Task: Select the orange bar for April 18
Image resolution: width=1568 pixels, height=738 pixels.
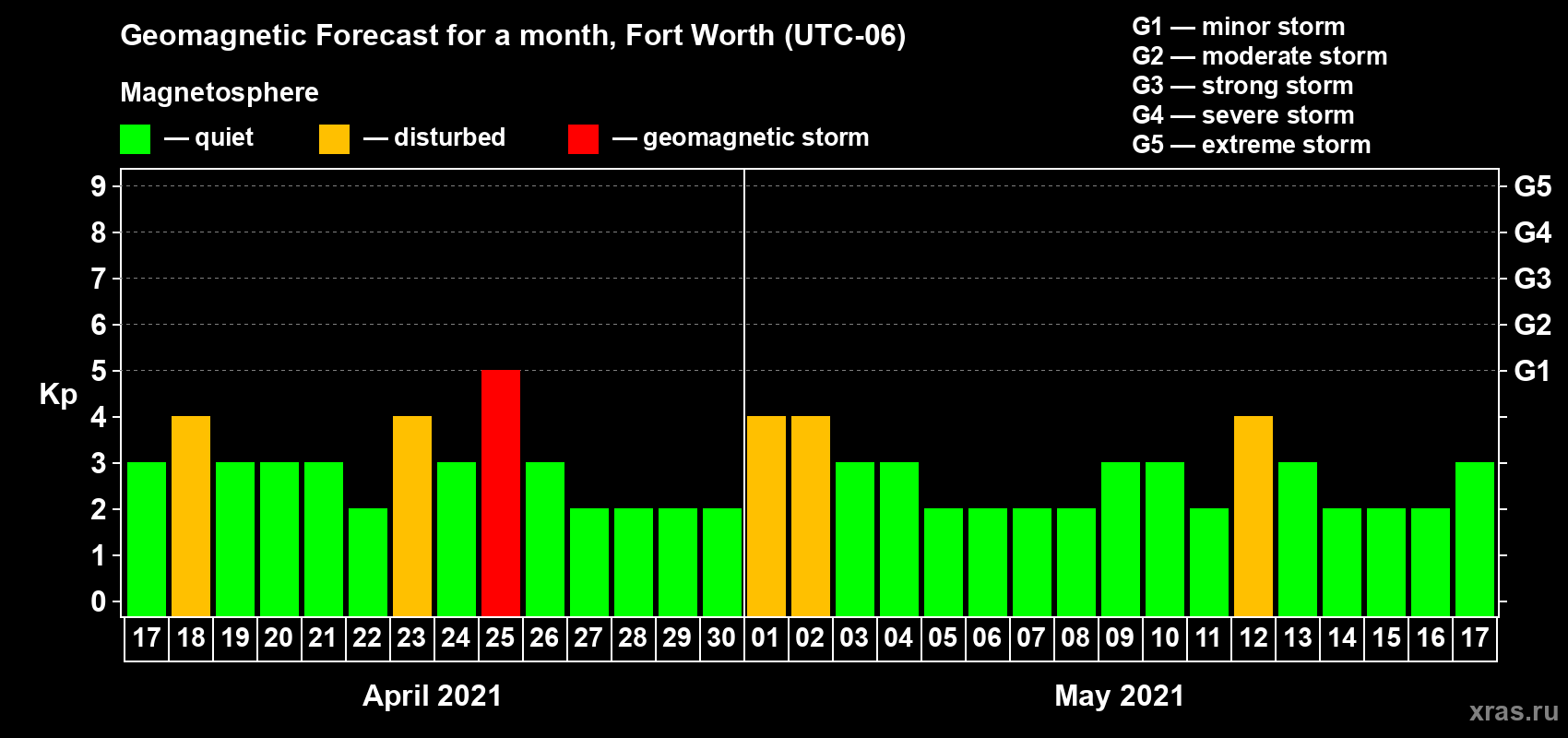Action: click(x=191, y=516)
